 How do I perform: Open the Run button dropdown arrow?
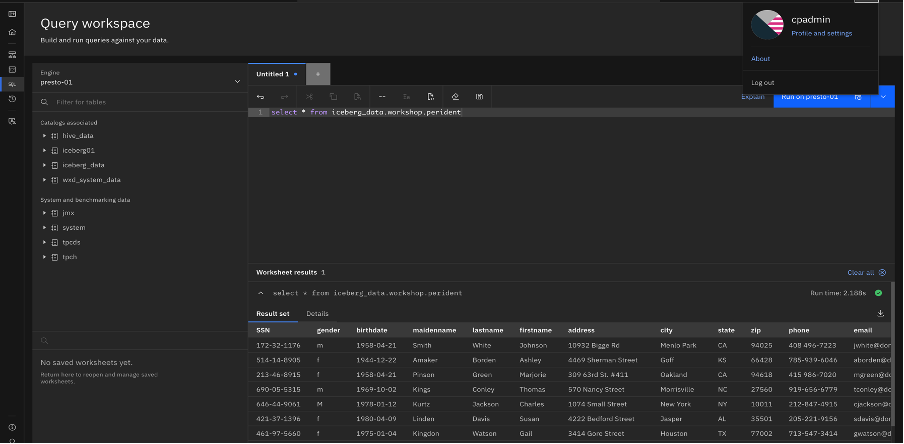click(x=883, y=97)
